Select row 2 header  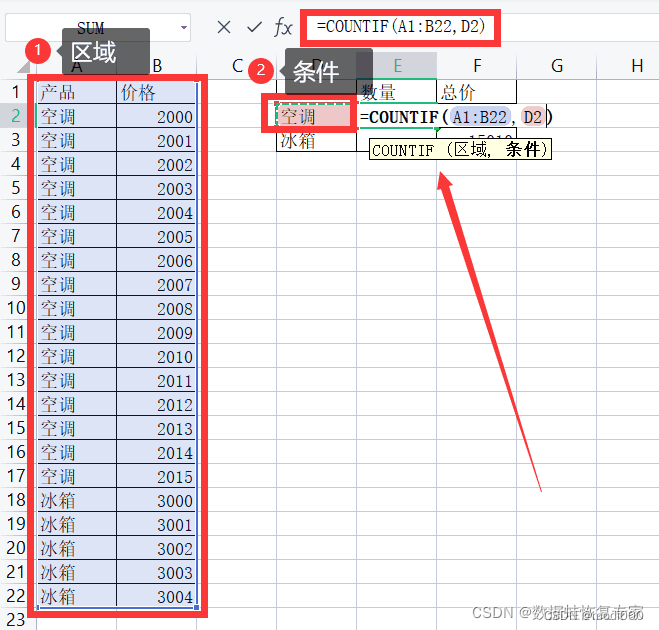coord(16,116)
